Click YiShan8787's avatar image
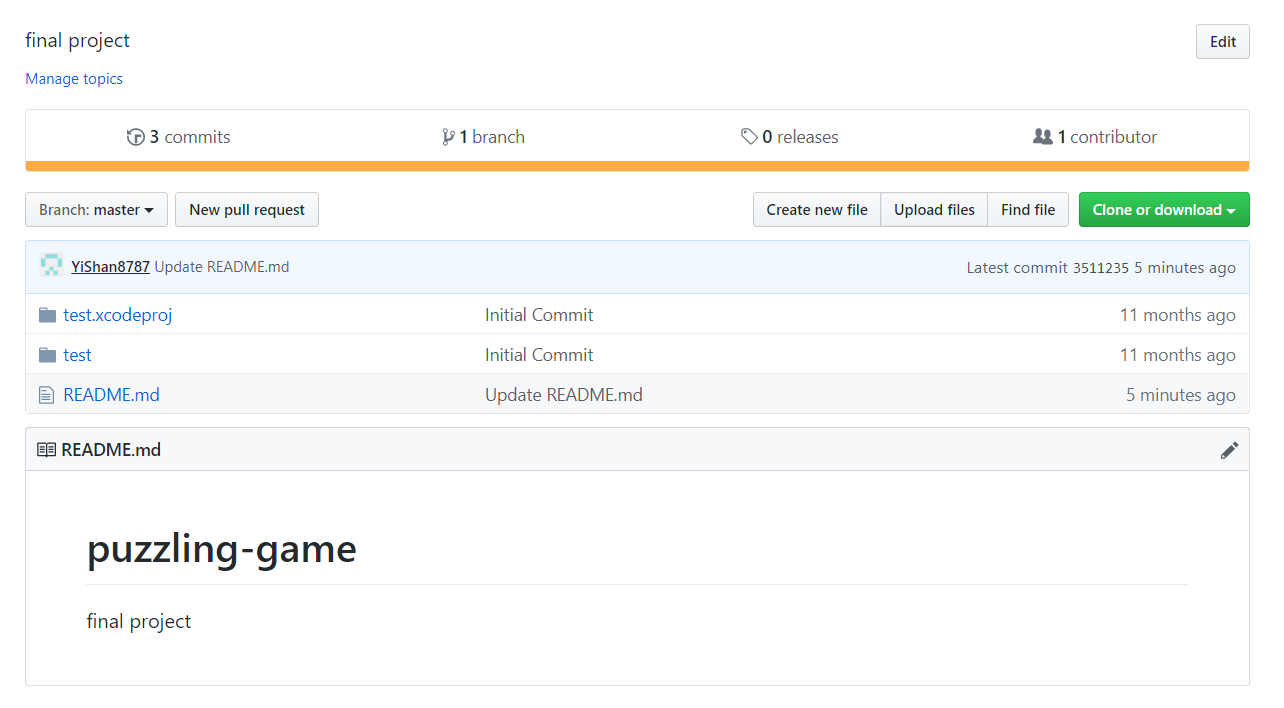This screenshot has width=1284, height=708. (x=51, y=266)
